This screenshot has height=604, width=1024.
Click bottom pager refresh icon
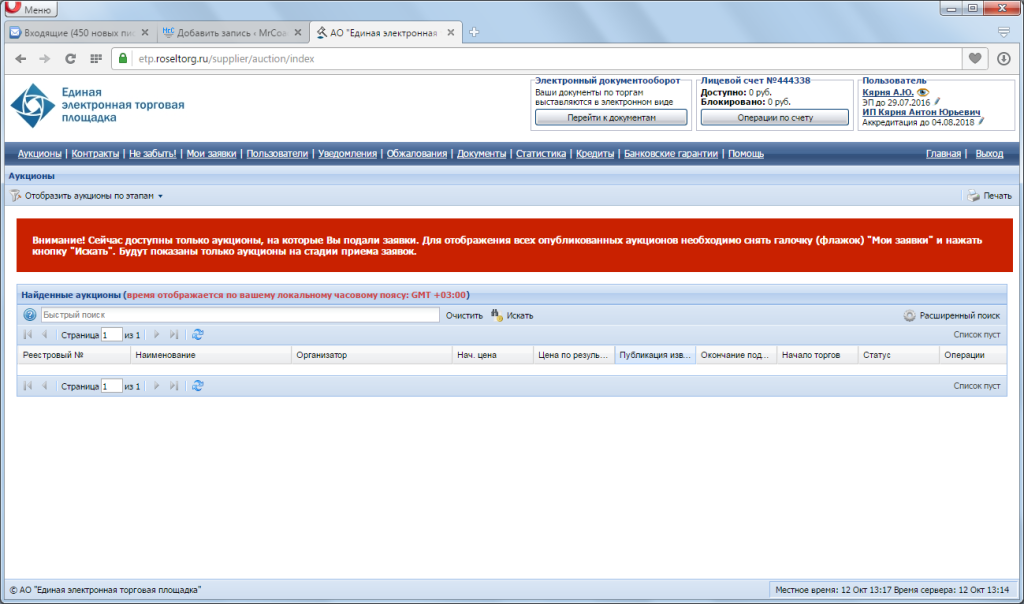197,386
